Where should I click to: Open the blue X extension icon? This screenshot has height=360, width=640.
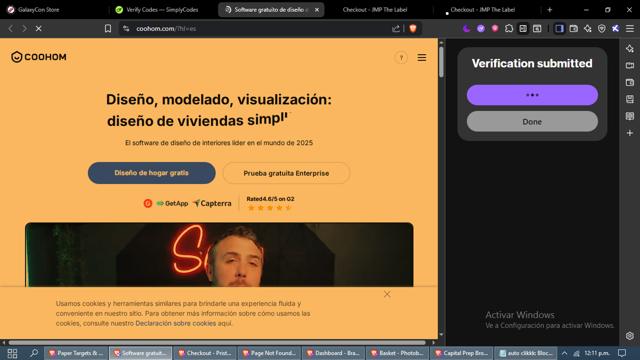[x=616, y=29]
